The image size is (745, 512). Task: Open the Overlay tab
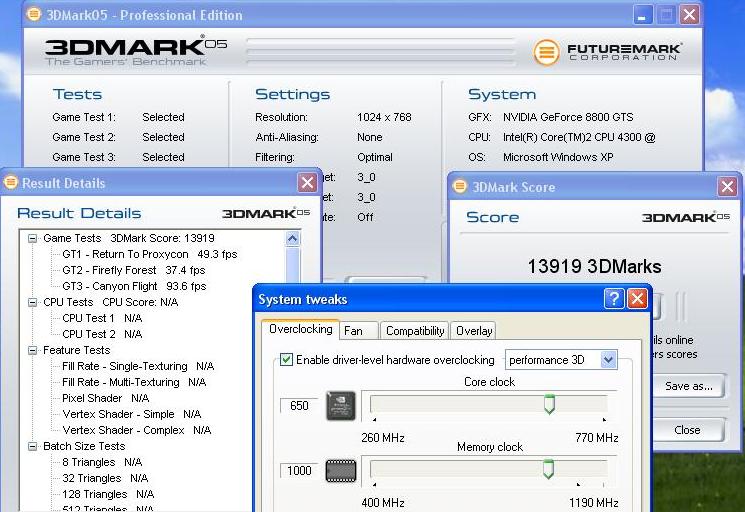(473, 331)
